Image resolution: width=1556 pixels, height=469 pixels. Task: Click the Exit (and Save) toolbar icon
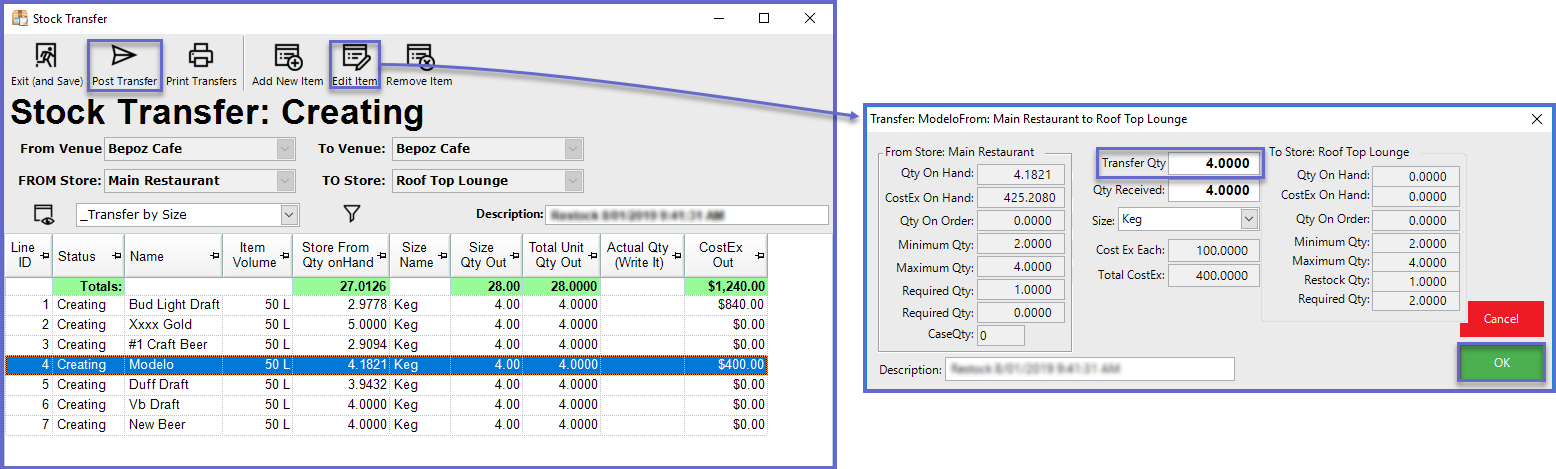[x=46, y=56]
